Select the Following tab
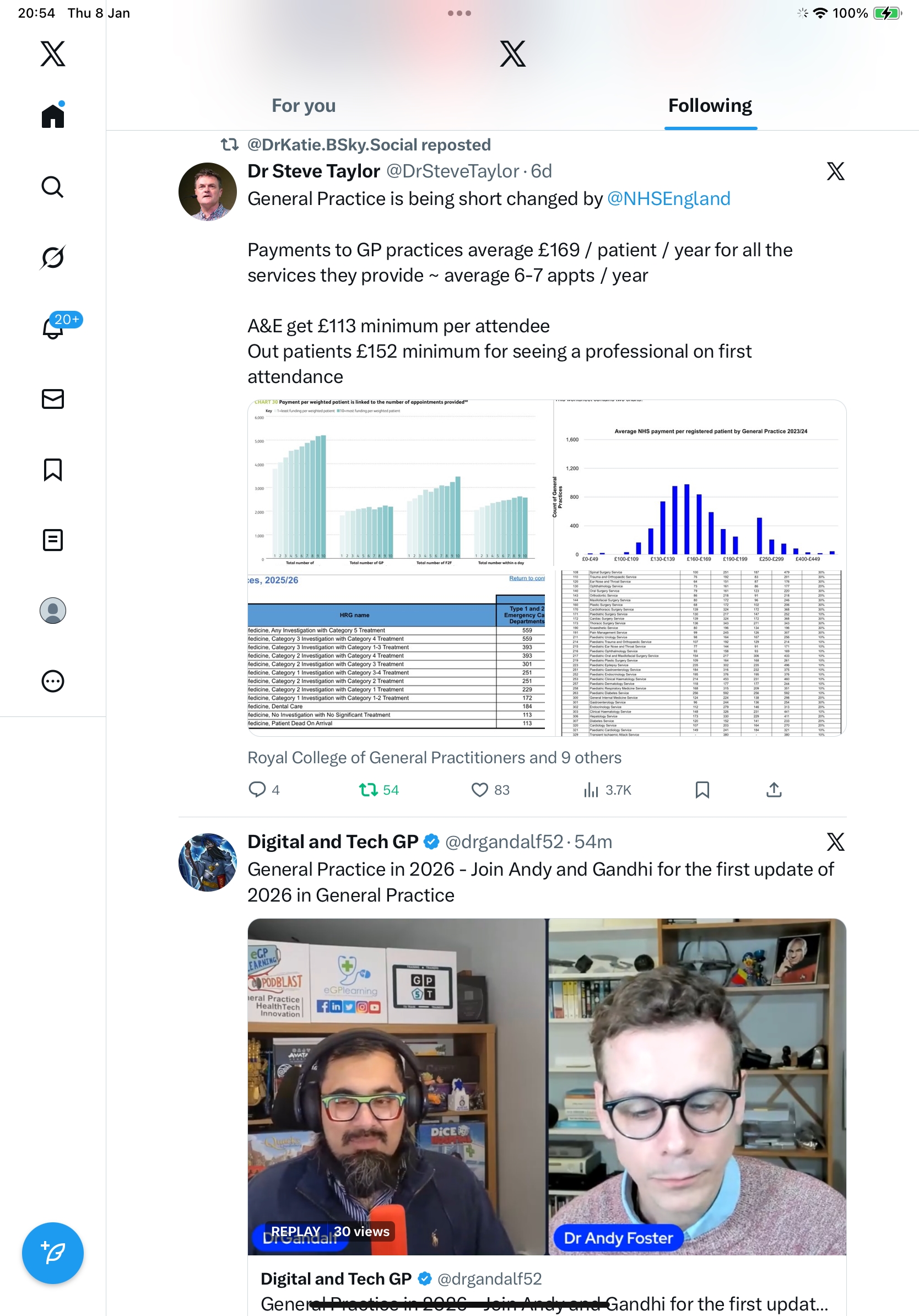Viewport: 919px width, 1316px height. click(710, 106)
